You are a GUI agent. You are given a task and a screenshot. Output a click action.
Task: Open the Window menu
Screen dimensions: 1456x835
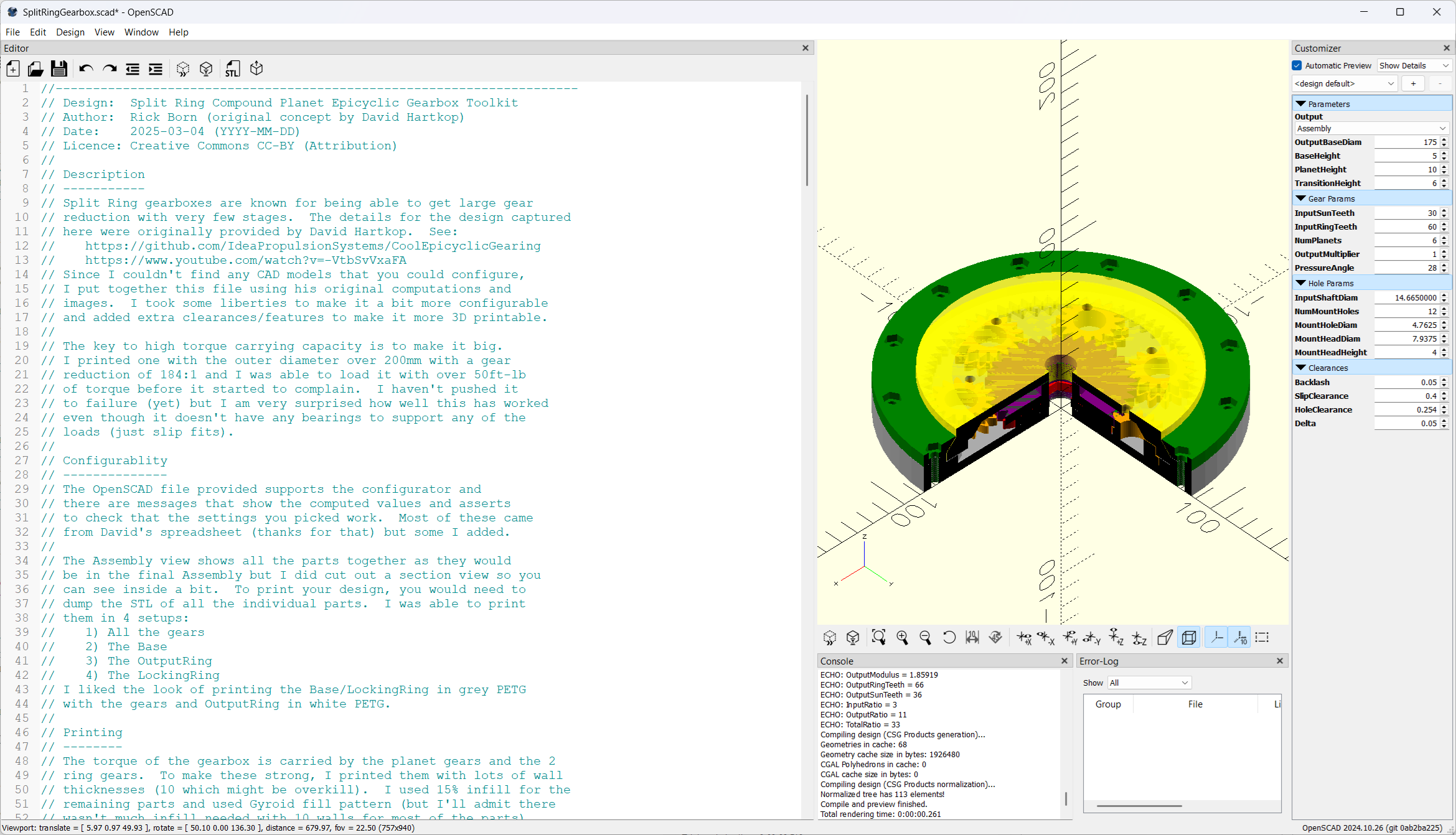(141, 32)
